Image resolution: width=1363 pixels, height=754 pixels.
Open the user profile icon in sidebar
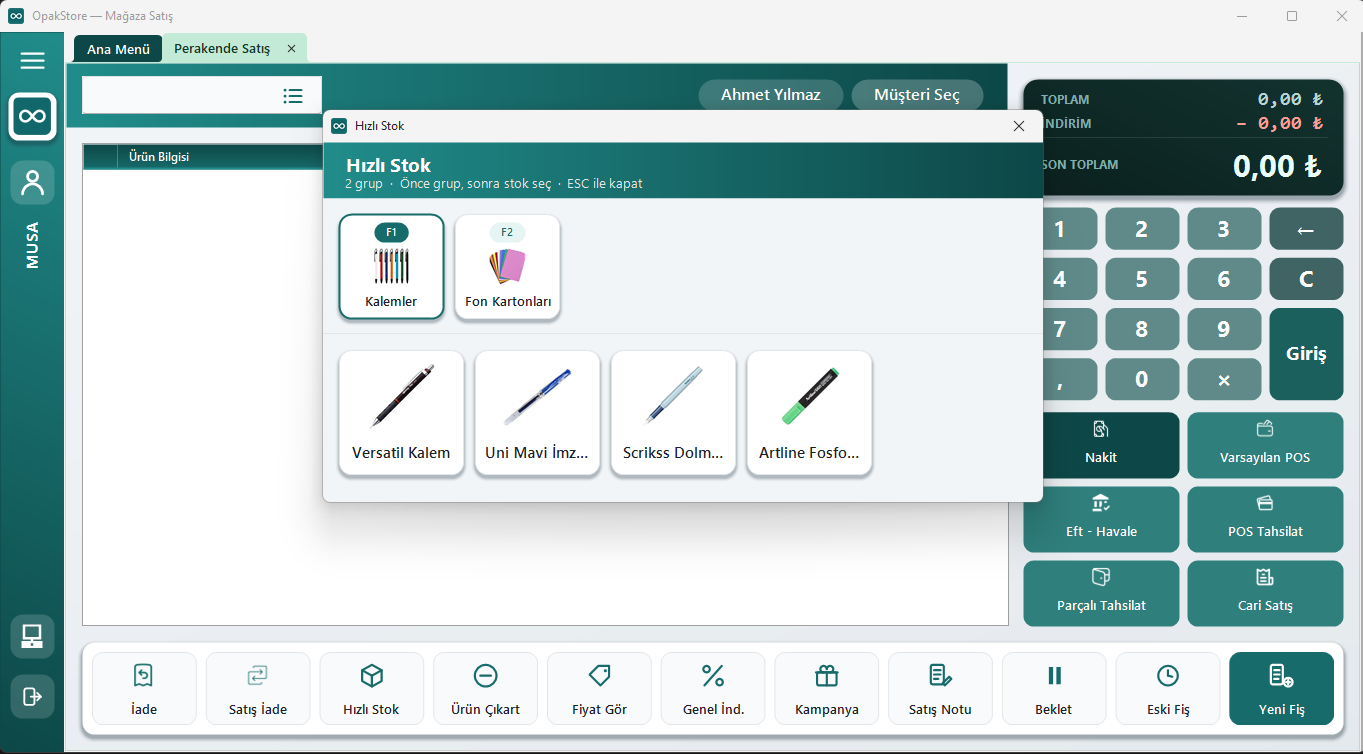[32, 183]
